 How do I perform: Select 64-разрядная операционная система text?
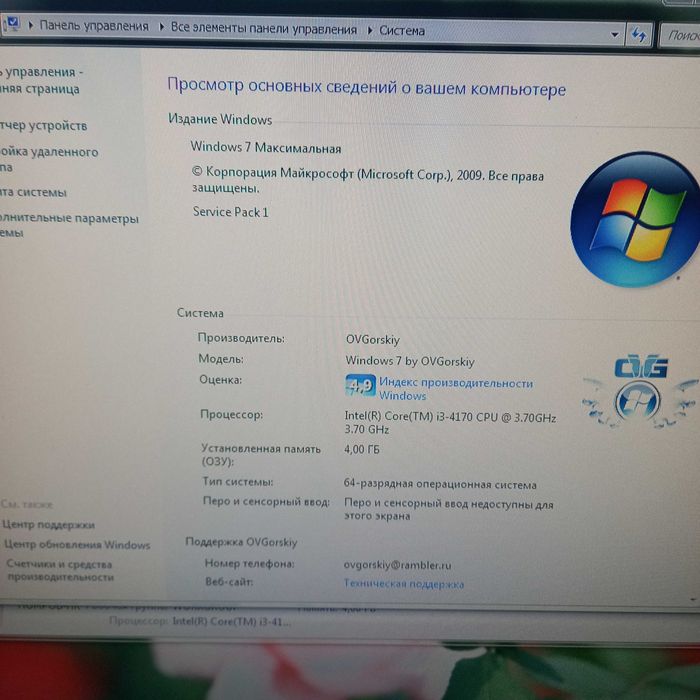pyautogui.click(x=440, y=484)
